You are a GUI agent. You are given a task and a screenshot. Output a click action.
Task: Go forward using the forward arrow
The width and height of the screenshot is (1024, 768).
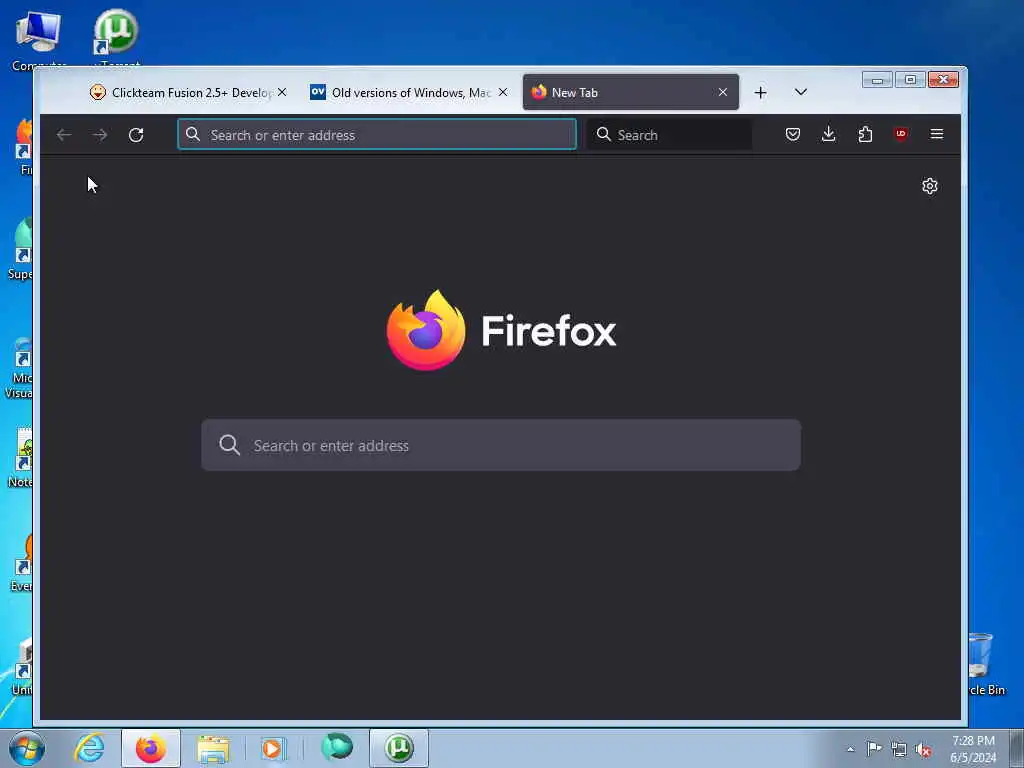click(x=100, y=135)
